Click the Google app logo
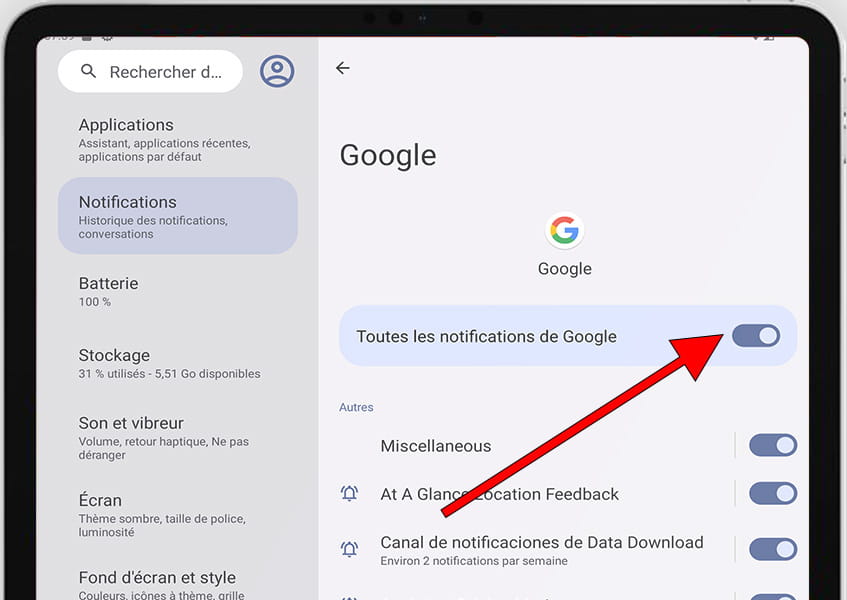847x600 pixels. (564, 231)
